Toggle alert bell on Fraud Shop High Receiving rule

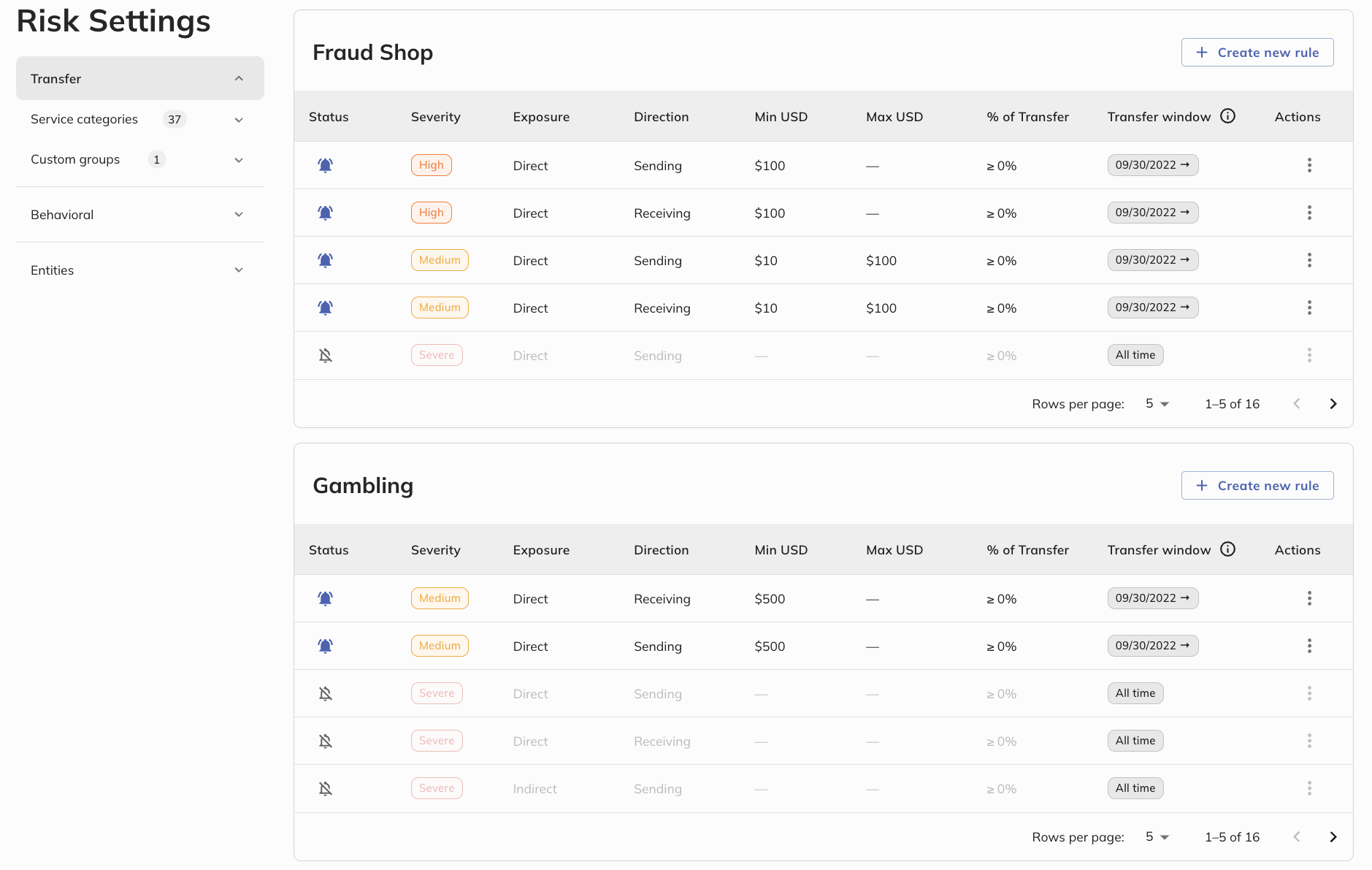click(326, 213)
